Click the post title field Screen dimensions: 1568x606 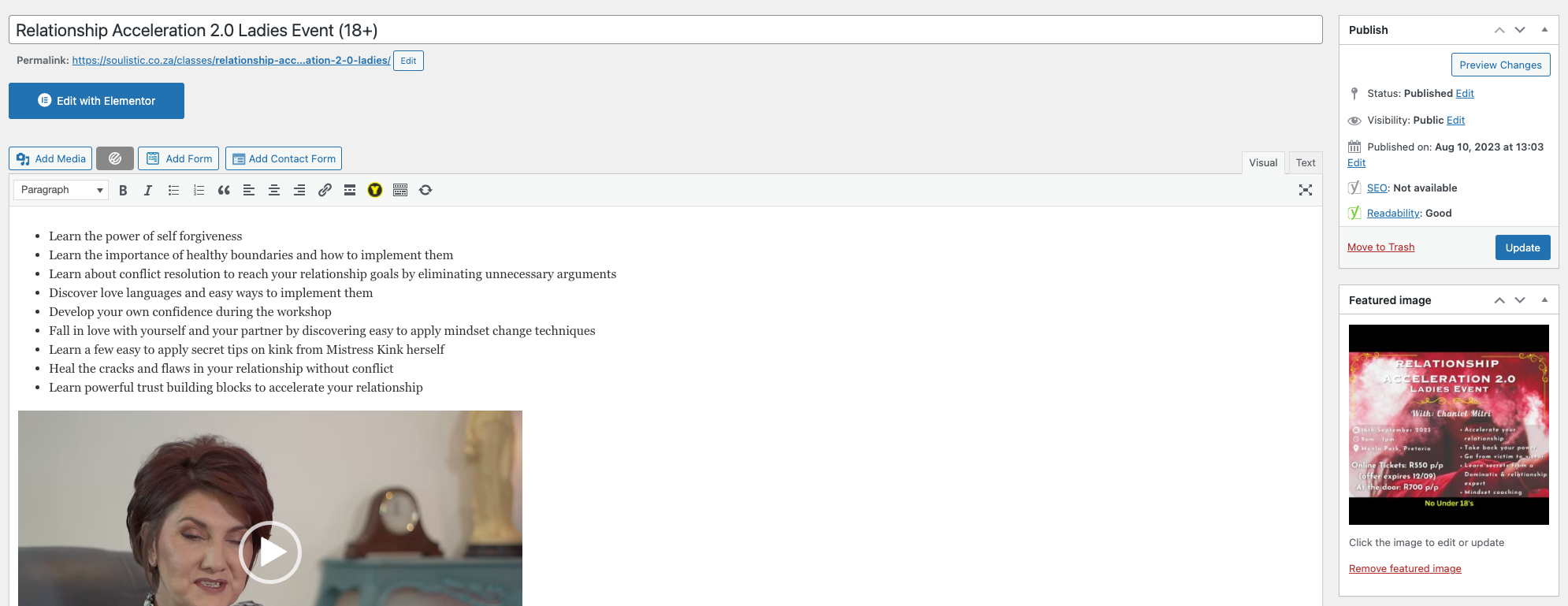665,30
